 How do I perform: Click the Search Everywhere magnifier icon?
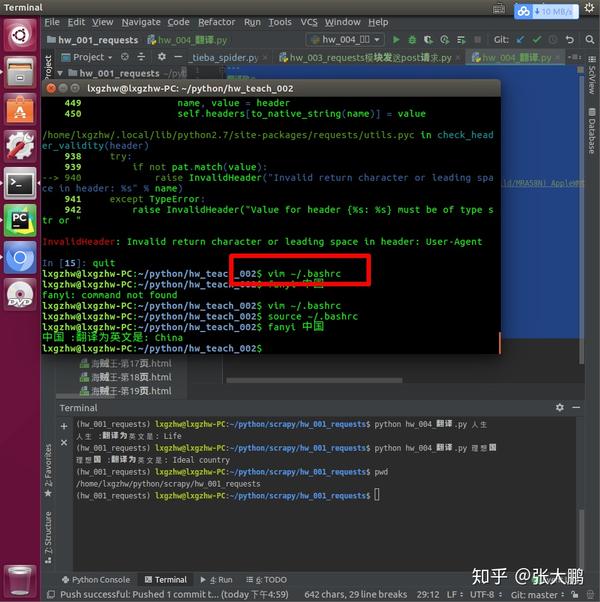(x=590, y=40)
